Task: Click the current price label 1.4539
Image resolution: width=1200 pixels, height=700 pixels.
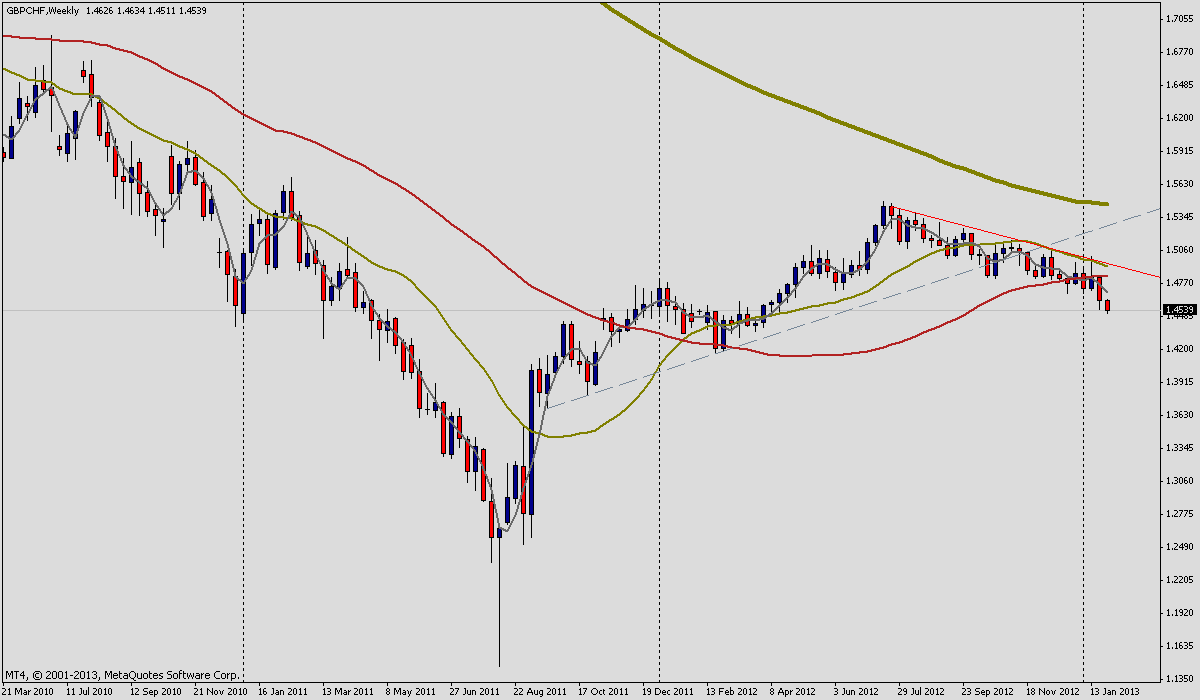Action: (1180, 310)
